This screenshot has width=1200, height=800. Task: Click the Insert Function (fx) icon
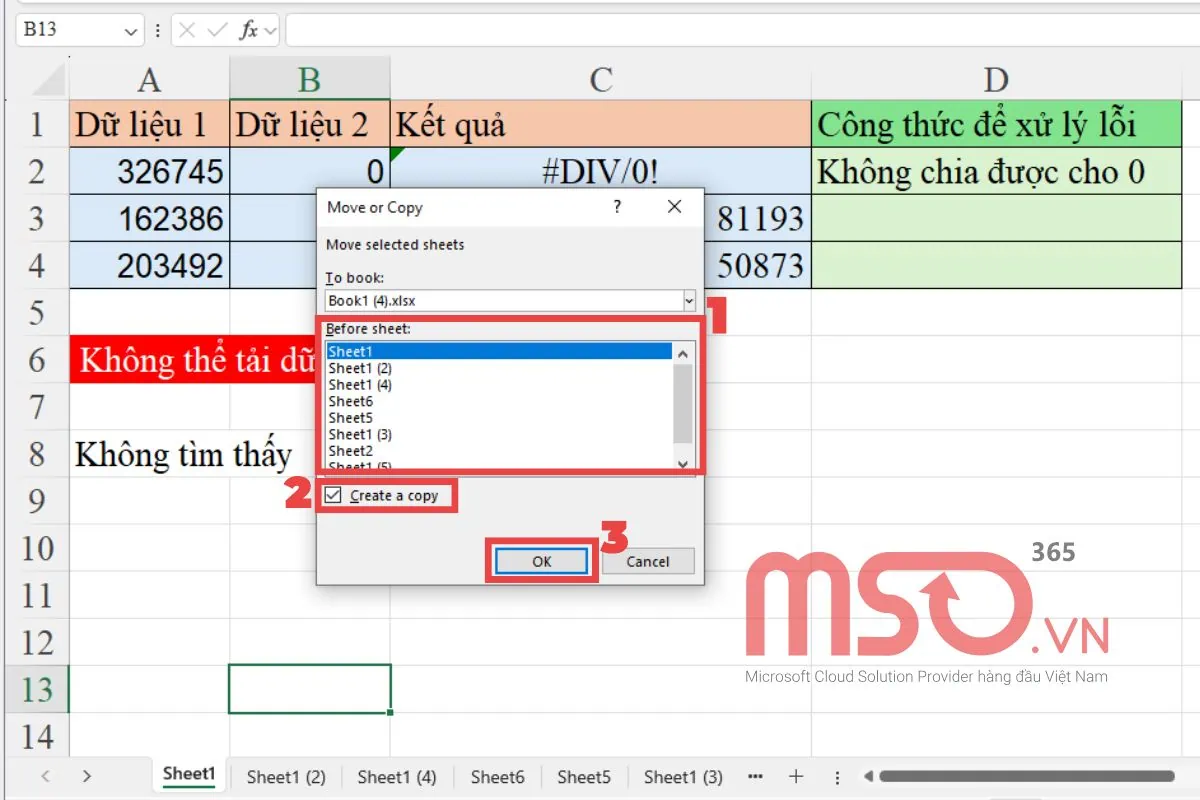(250, 30)
